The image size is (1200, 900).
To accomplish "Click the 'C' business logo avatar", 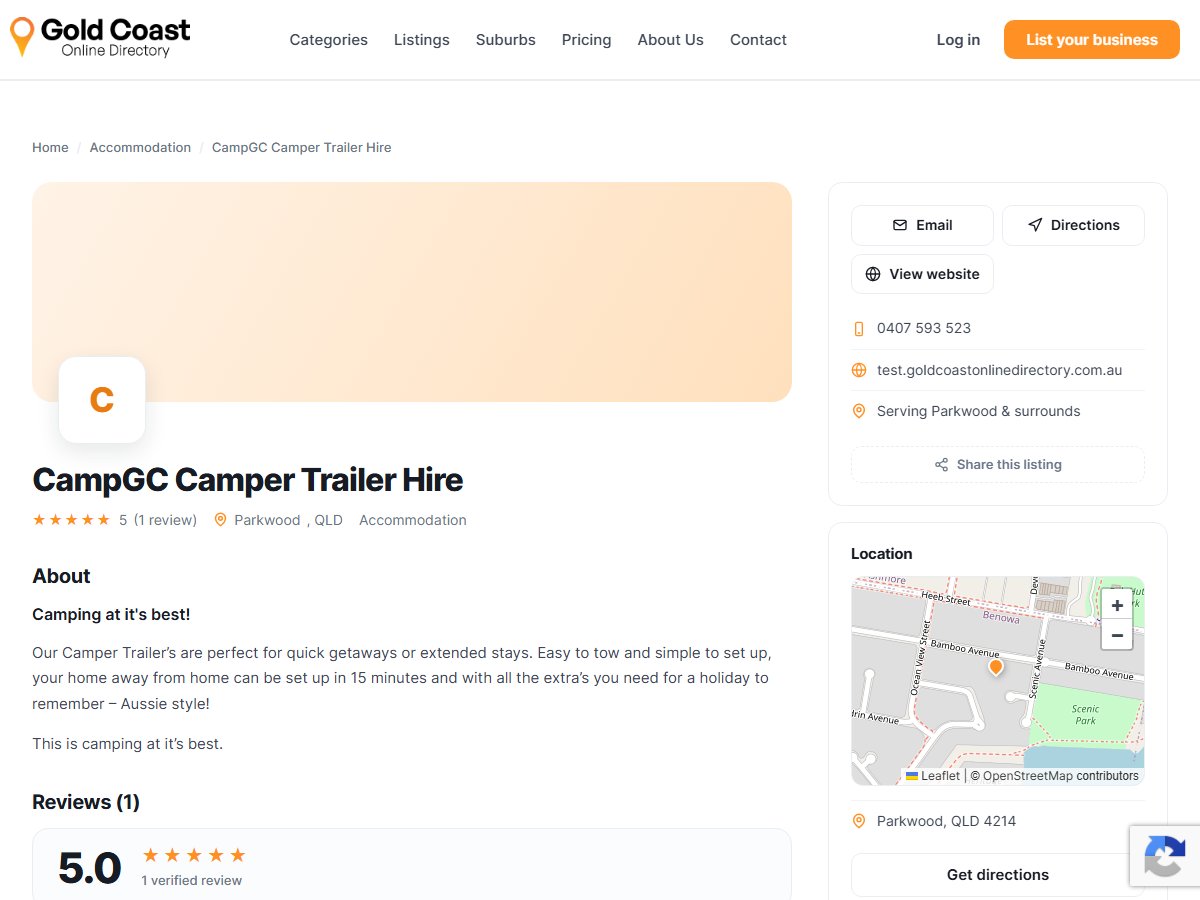I will pos(102,400).
